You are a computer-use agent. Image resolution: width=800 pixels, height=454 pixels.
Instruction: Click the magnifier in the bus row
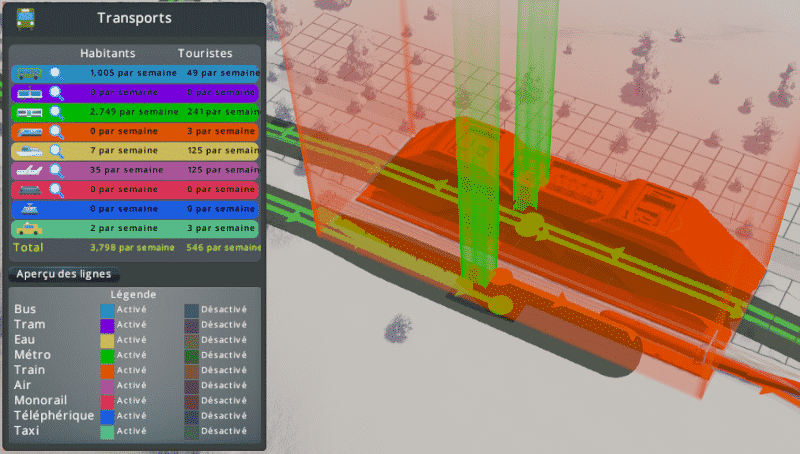click(56, 73)
